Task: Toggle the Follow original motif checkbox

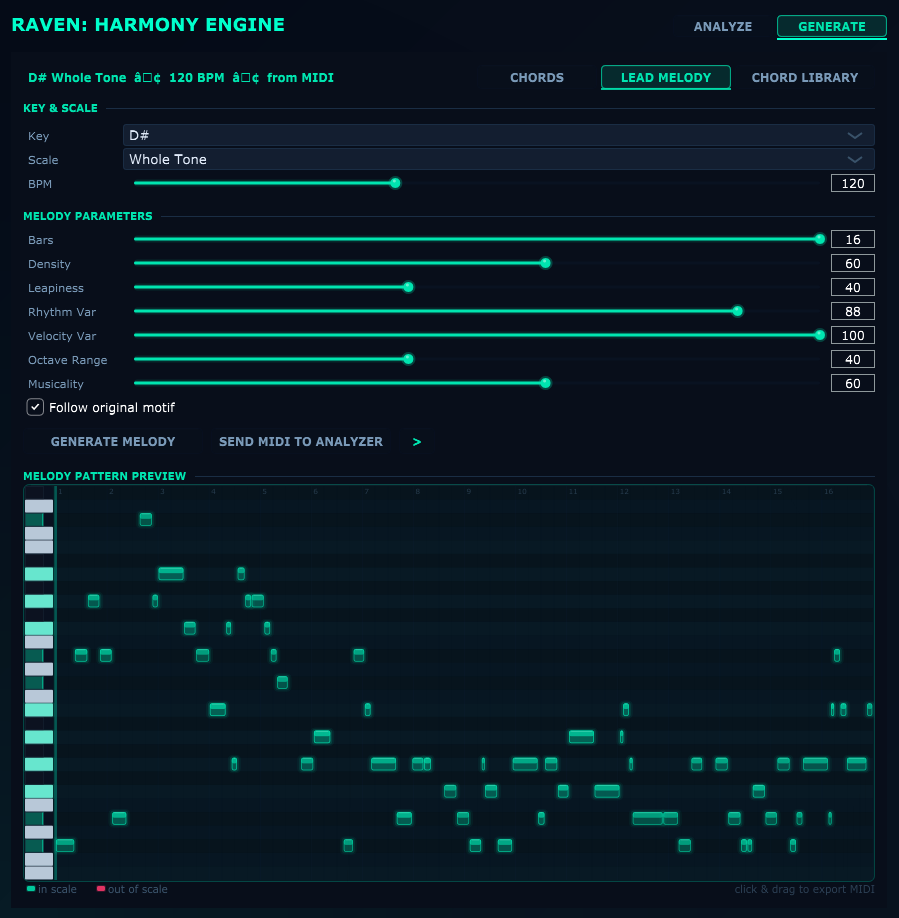Action: (x=35, y=407)
